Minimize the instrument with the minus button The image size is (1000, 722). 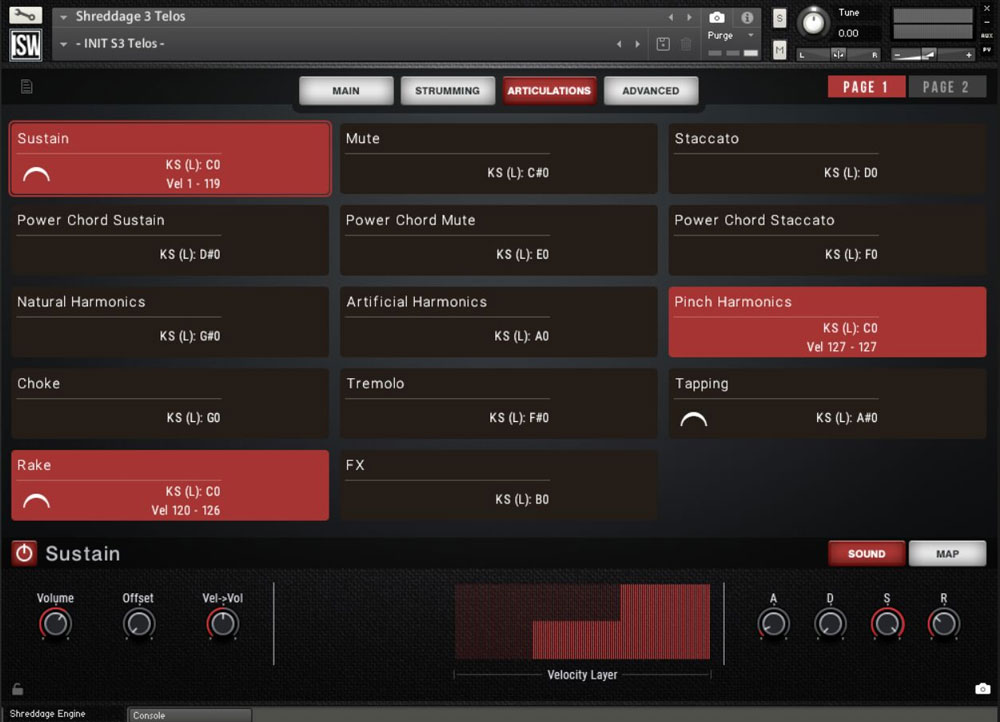(987, 22)
